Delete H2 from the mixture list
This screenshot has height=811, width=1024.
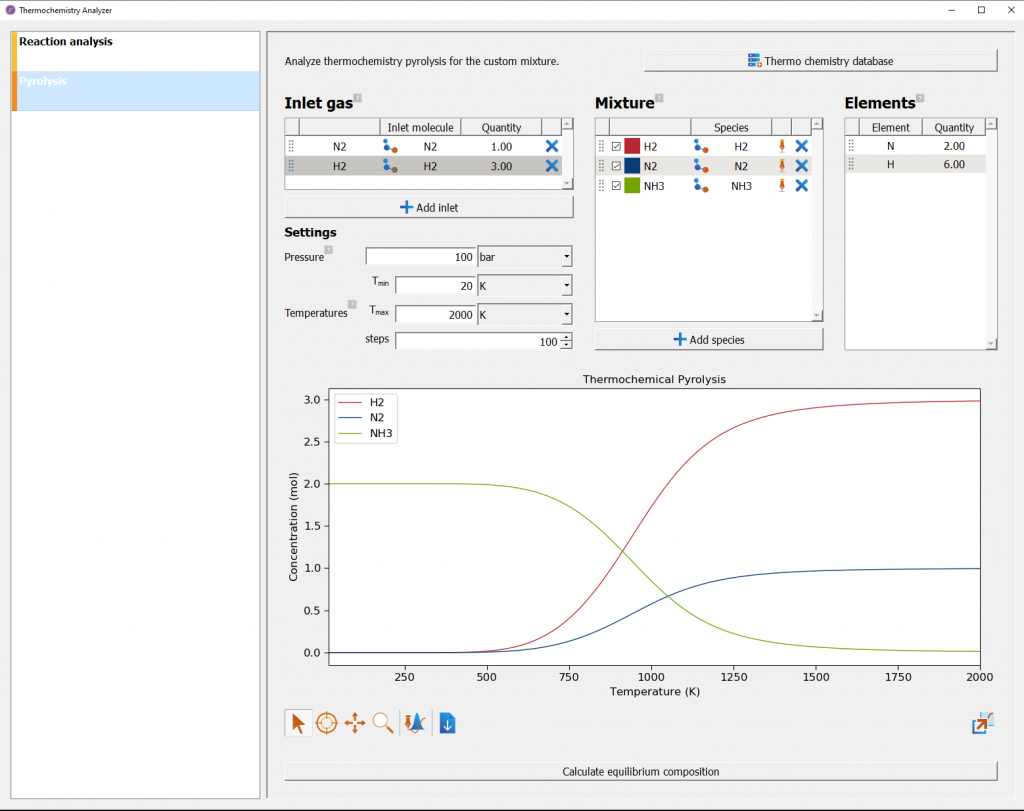802,147
